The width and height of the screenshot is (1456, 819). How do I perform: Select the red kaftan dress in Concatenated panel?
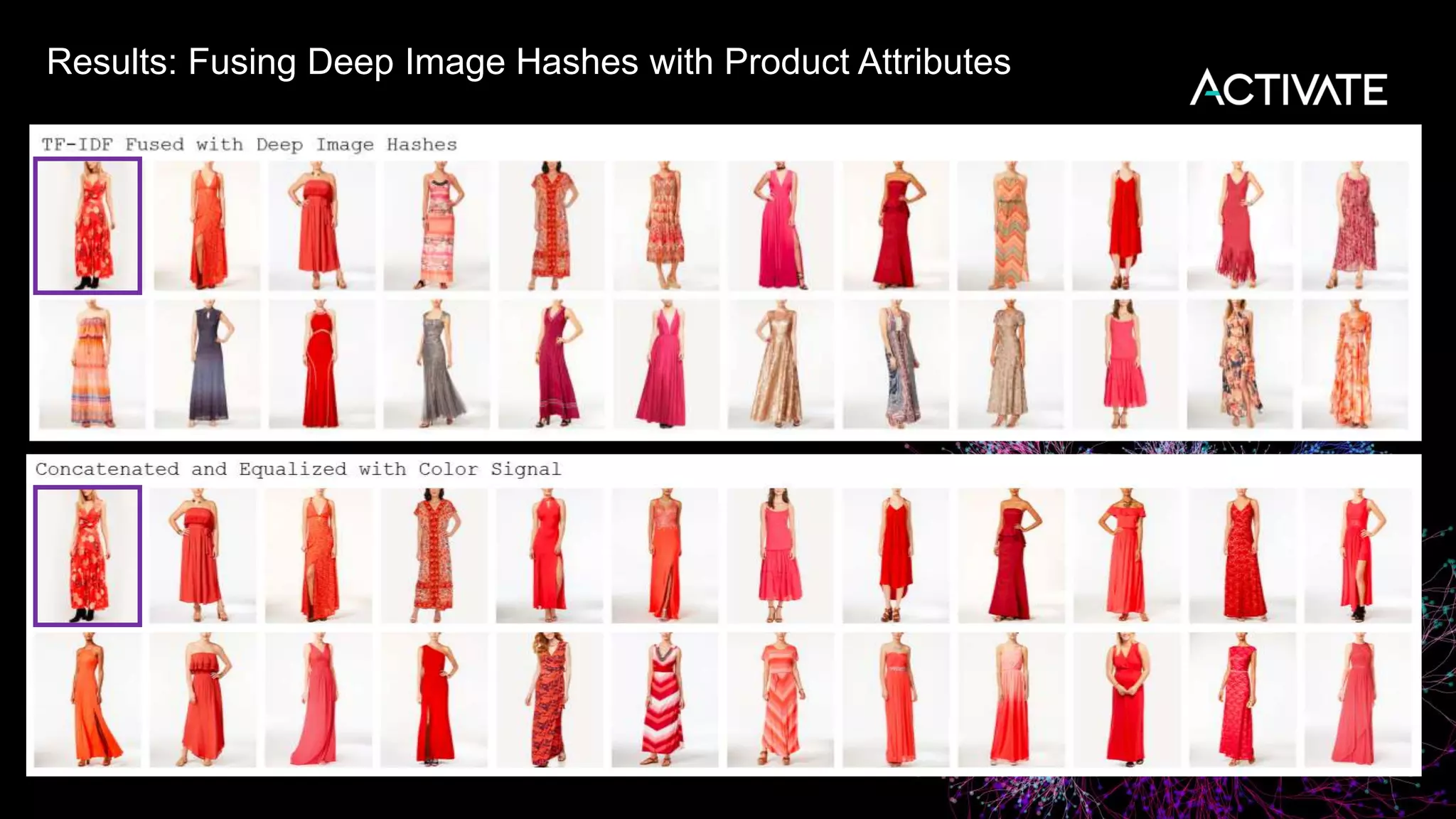point(434,555)
